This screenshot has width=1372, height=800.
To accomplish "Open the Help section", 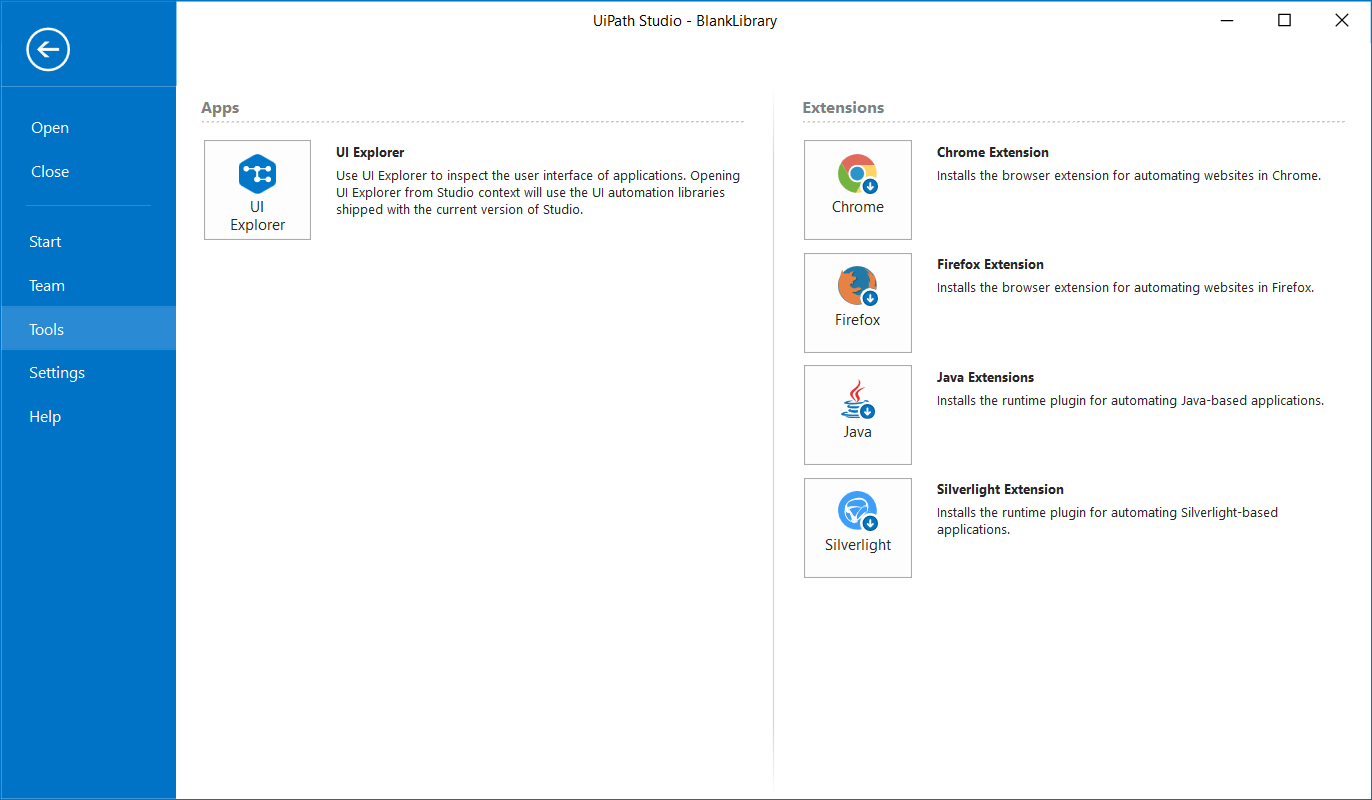I will coord(88,417).
